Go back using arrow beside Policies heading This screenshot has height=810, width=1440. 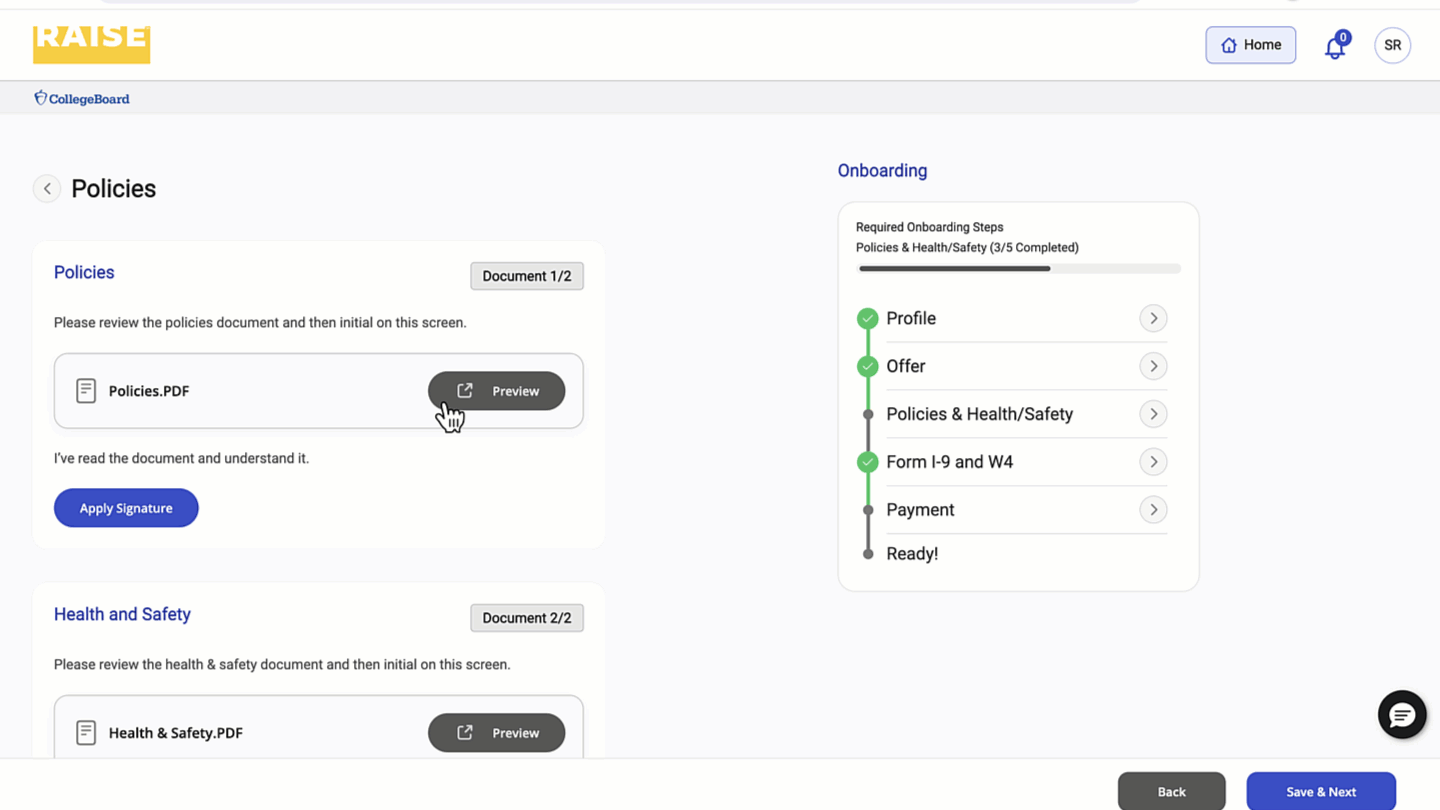47,189
